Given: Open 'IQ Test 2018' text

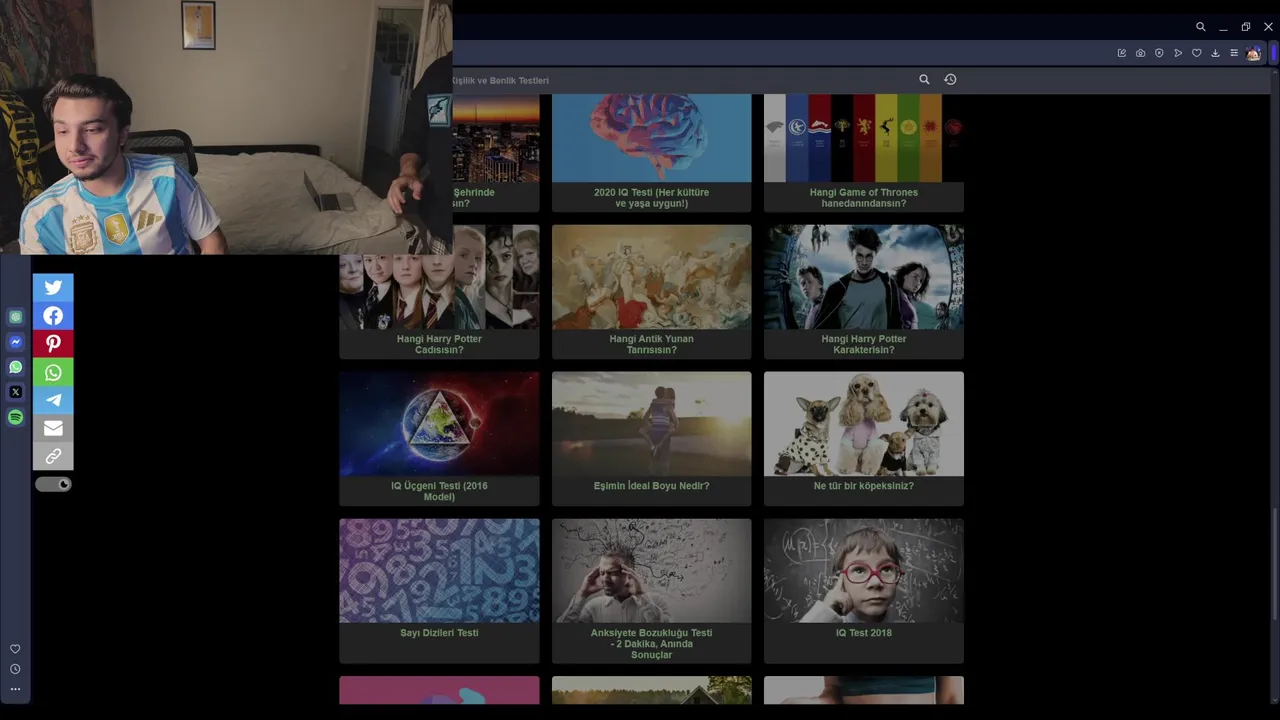Looking at the screenshot, I should pyautogui.click(x=864, y=633).
